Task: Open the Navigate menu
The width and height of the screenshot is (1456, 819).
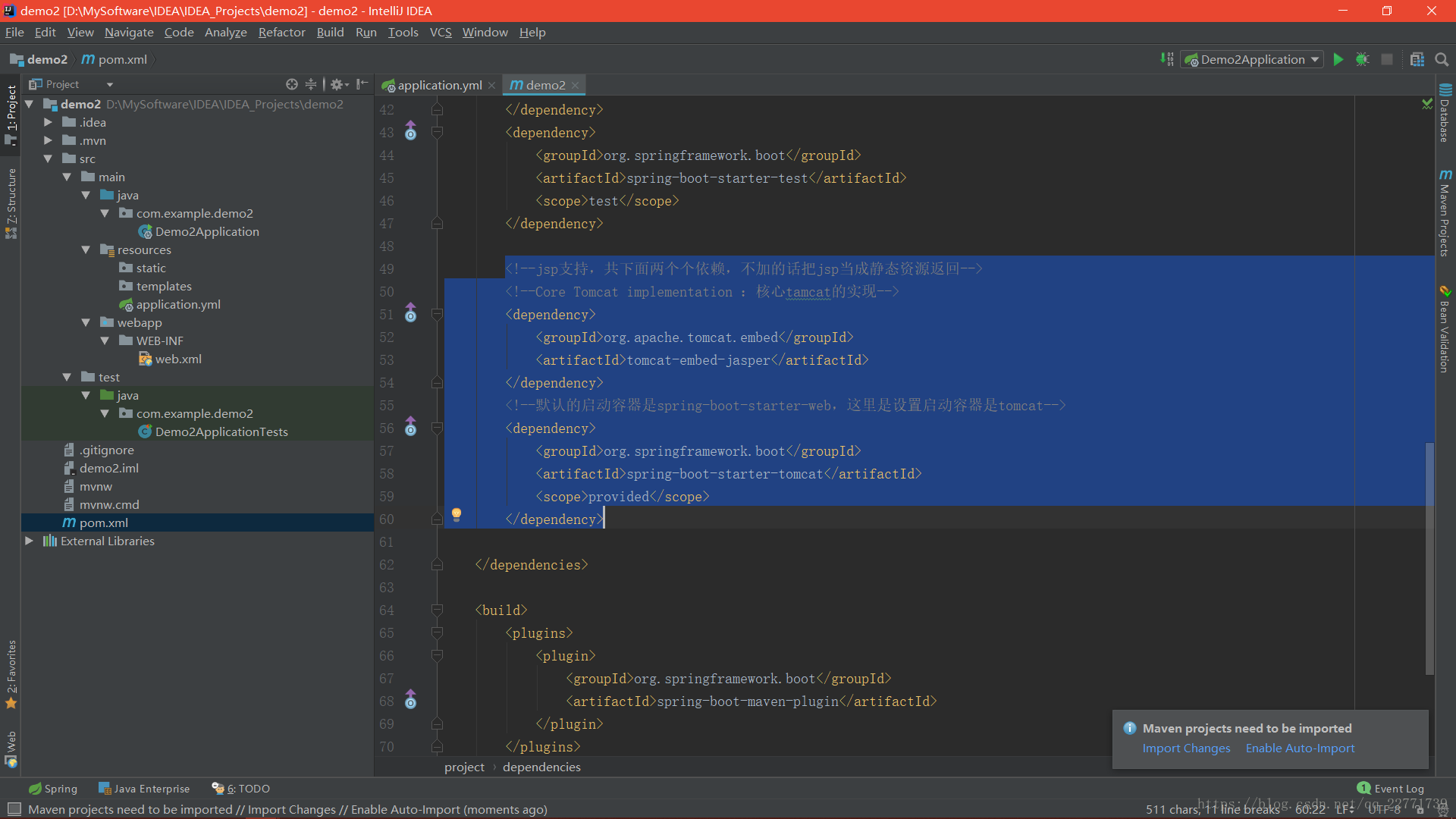Action: tap(129, 32)
